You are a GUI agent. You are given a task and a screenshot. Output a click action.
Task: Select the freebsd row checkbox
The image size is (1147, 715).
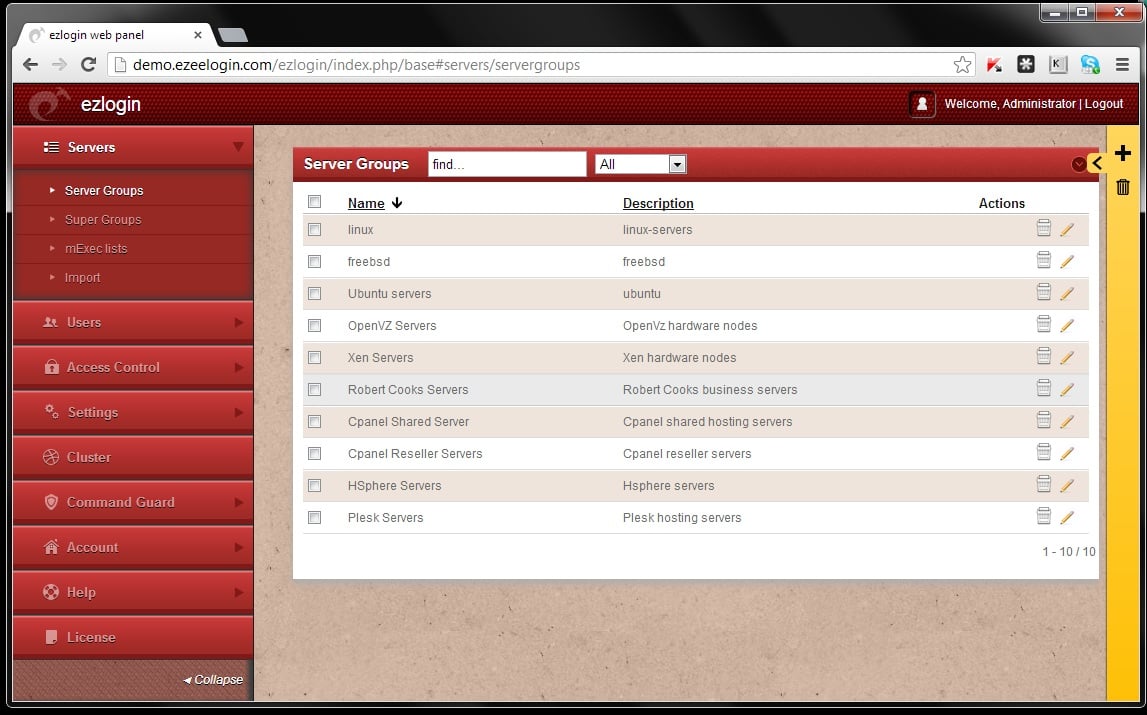coord(315,261)
